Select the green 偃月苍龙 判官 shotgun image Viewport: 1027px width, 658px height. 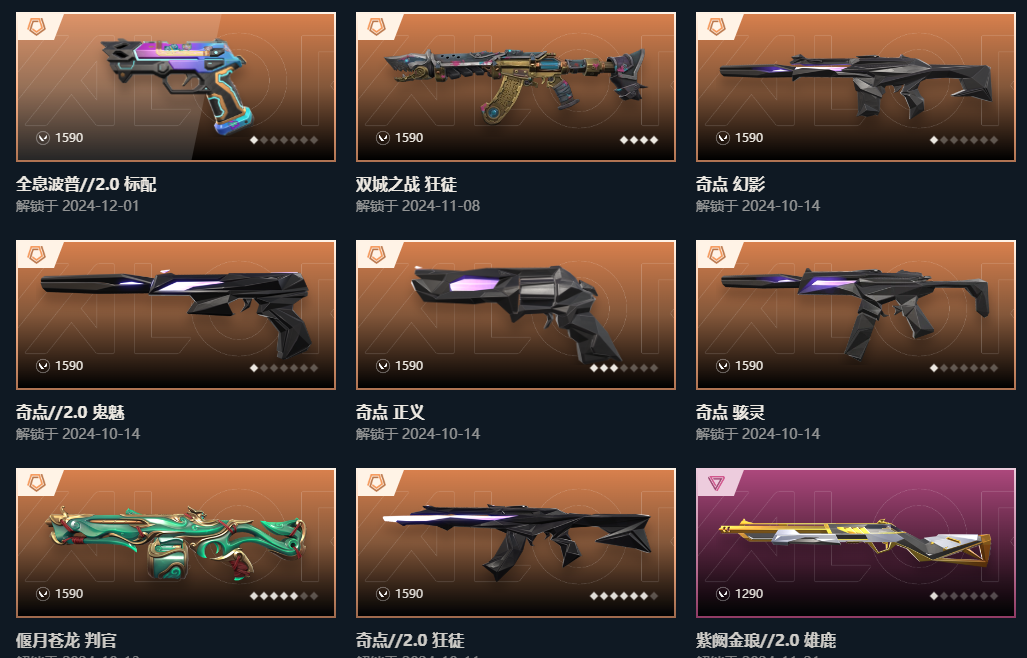(x=177, y=542)
